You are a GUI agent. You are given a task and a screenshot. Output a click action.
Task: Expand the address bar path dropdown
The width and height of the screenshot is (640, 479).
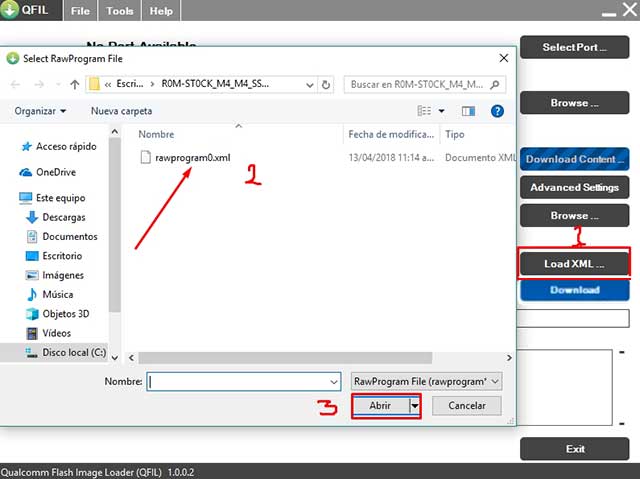[x=310, y=85]
